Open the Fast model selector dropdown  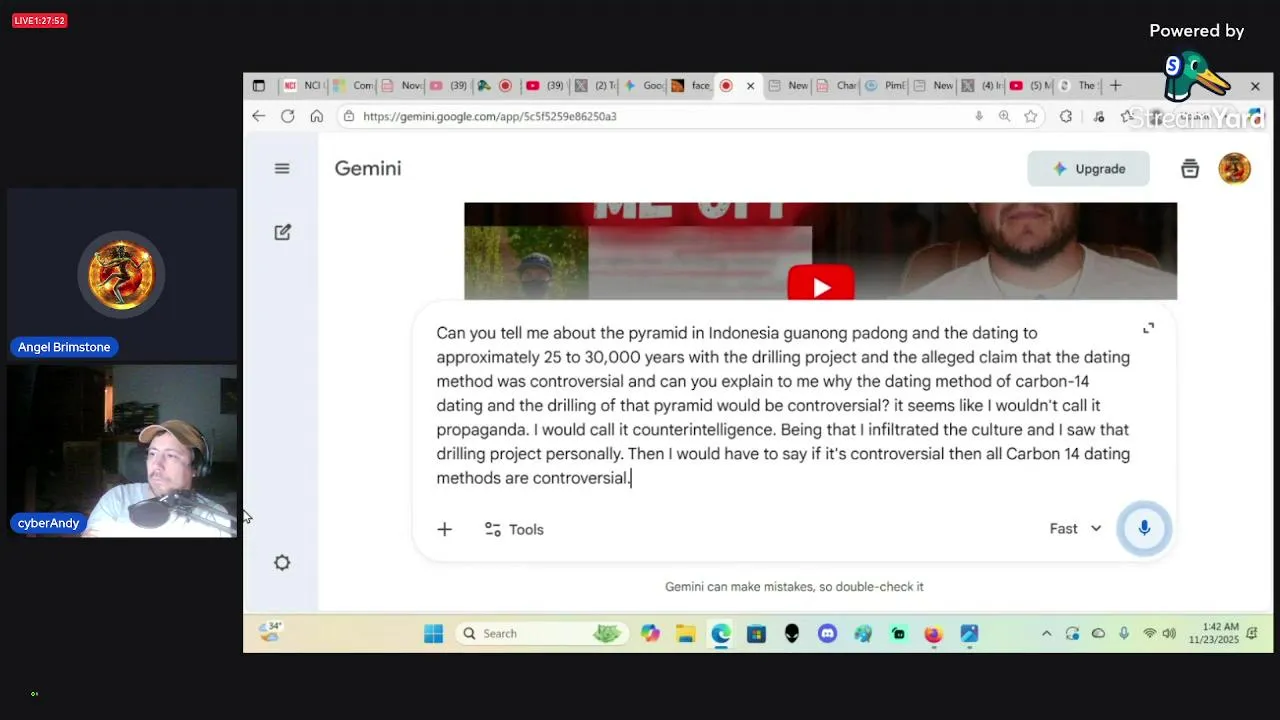(1075, 528)
